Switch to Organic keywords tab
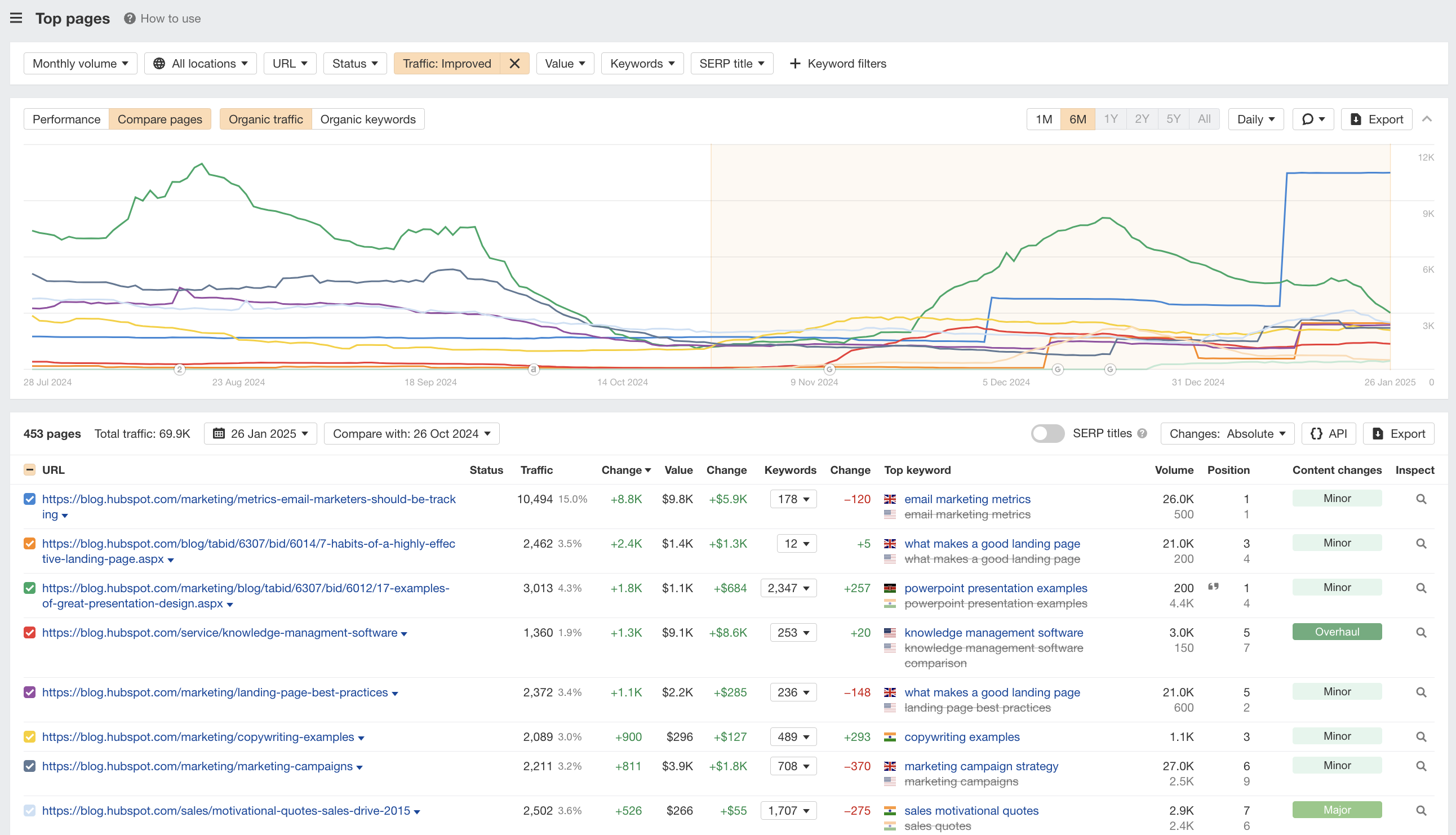The height and width of the screenshot is (835, 1456). click(367, 119)
